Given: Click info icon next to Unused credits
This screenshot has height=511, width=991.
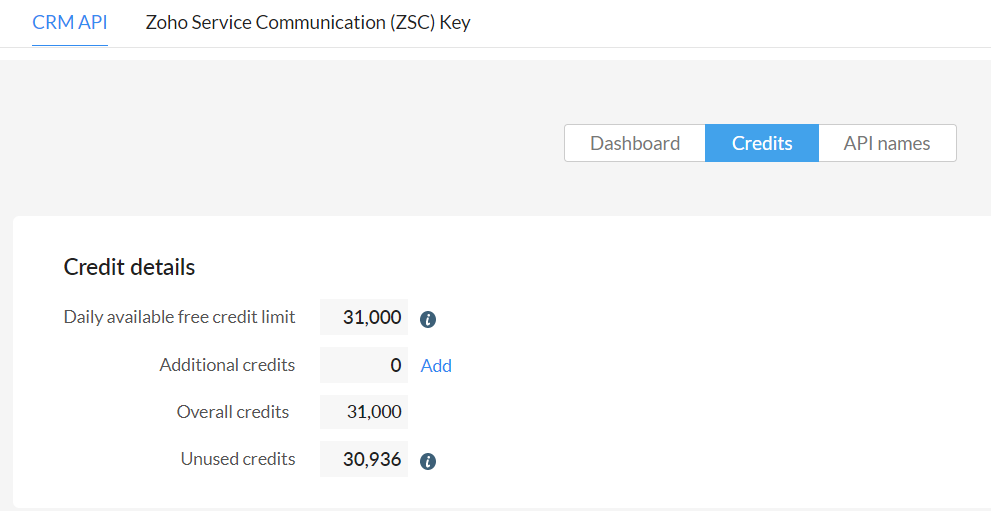Looking at the screenshot, I should pyautogui.click(x=428, y=461).
